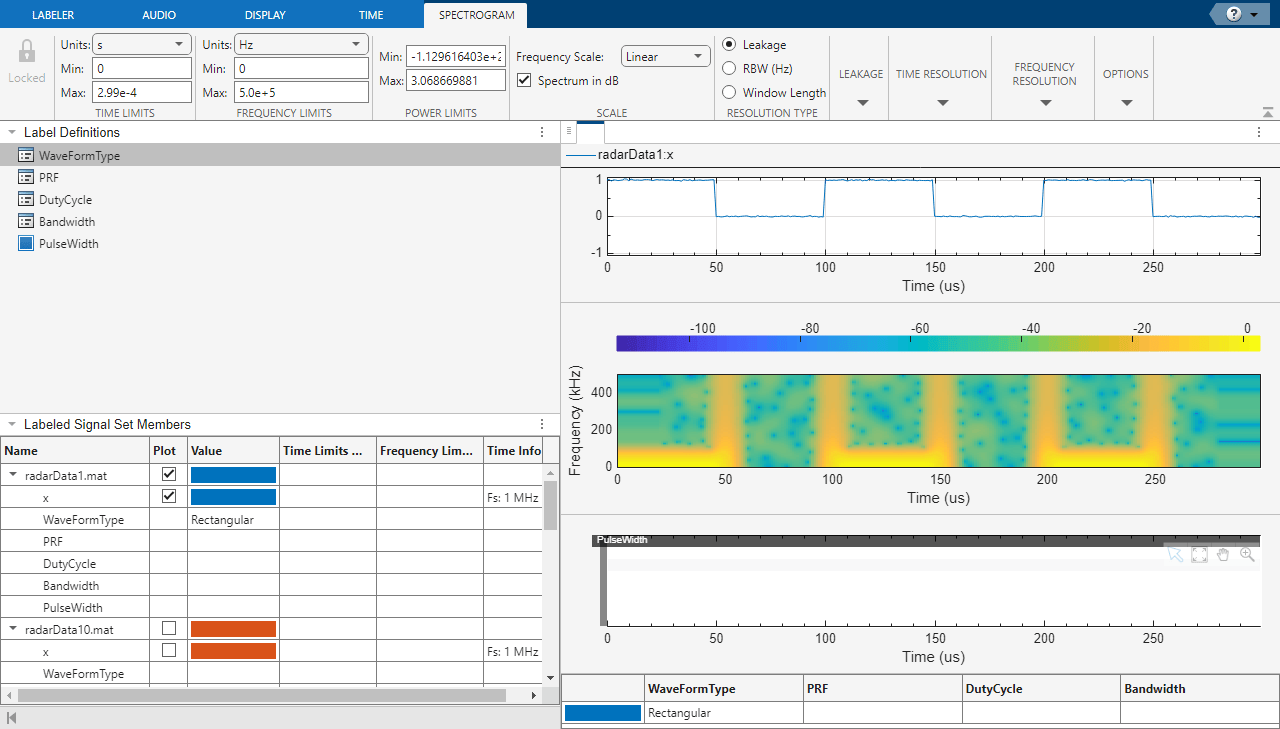
Task: Open Labeled Signal Set Members options menu
Action: tap(542, 425)
